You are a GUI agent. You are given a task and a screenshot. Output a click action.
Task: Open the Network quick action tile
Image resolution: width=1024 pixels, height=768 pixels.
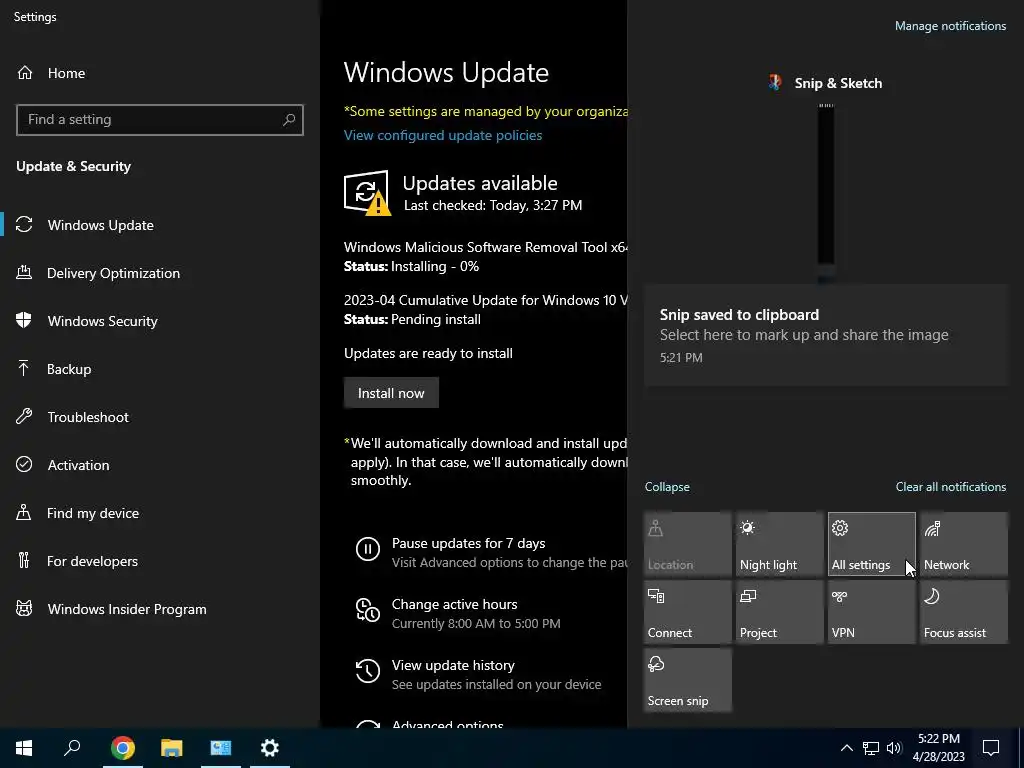pos(964,544)
